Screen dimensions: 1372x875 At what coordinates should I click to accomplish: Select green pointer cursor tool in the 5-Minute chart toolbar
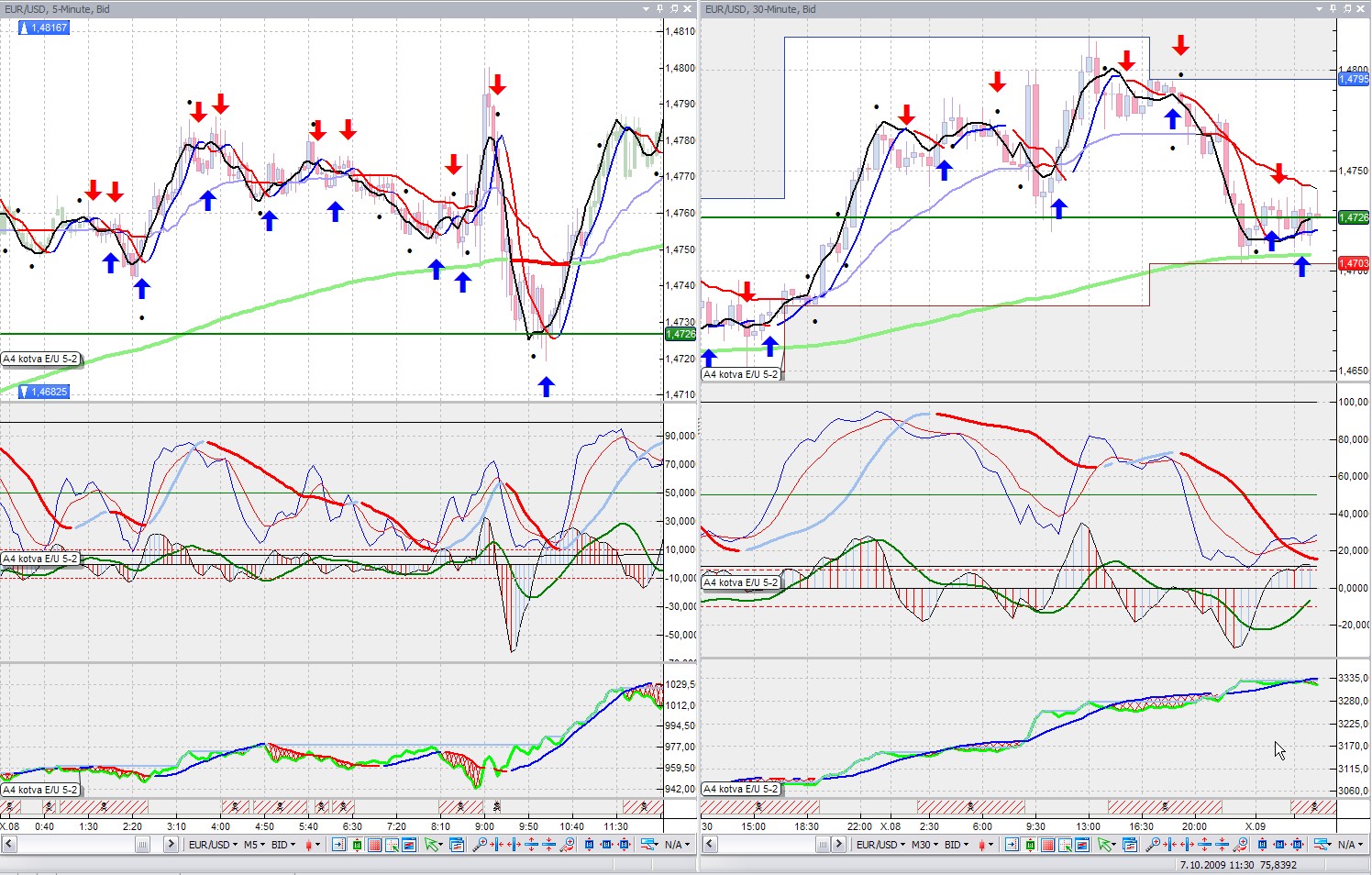(x=433, y=845)
